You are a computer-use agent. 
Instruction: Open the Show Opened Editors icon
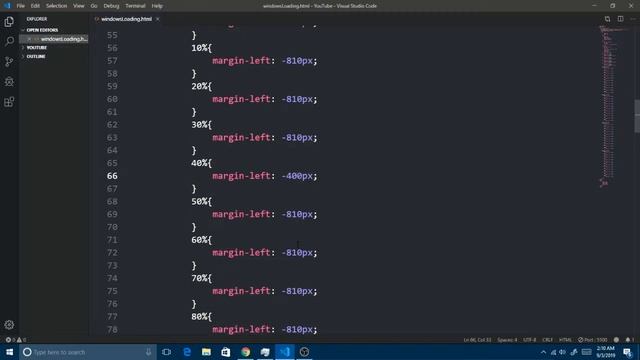607,19
